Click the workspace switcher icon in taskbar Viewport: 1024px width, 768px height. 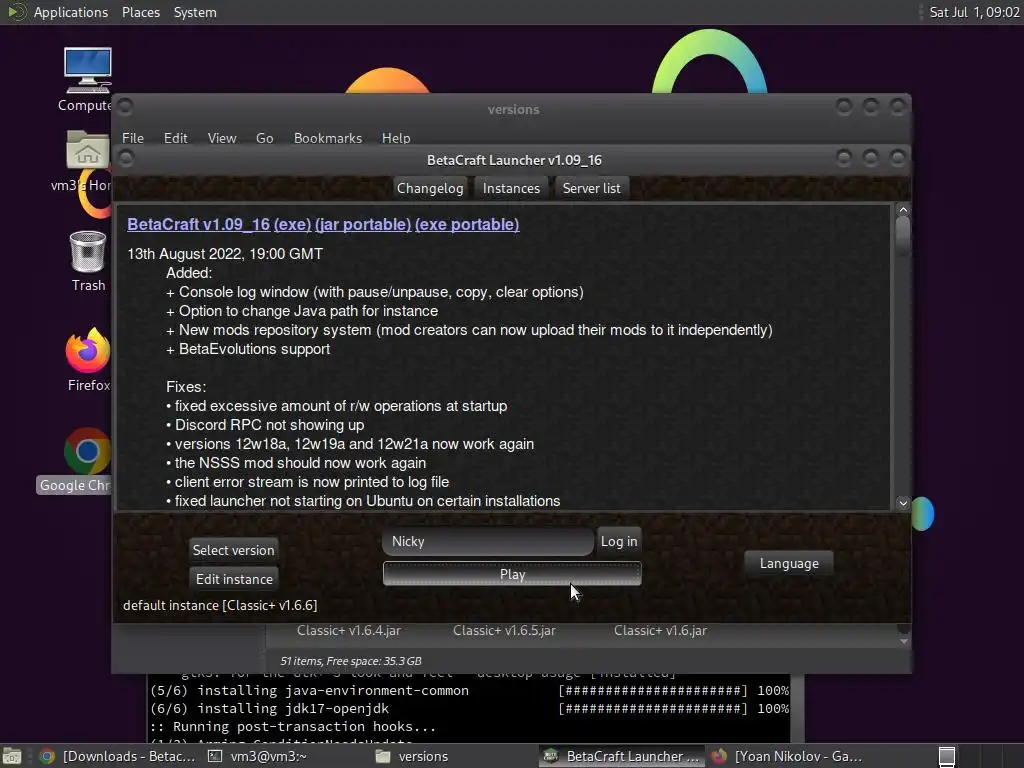(947, 756)
